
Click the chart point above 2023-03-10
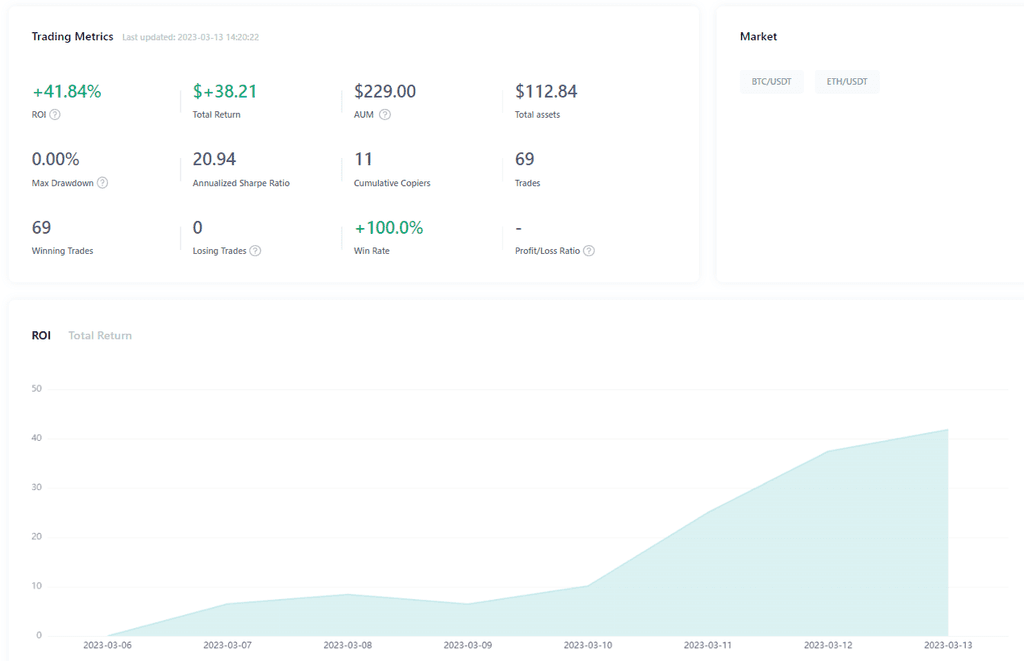[588, 586]
